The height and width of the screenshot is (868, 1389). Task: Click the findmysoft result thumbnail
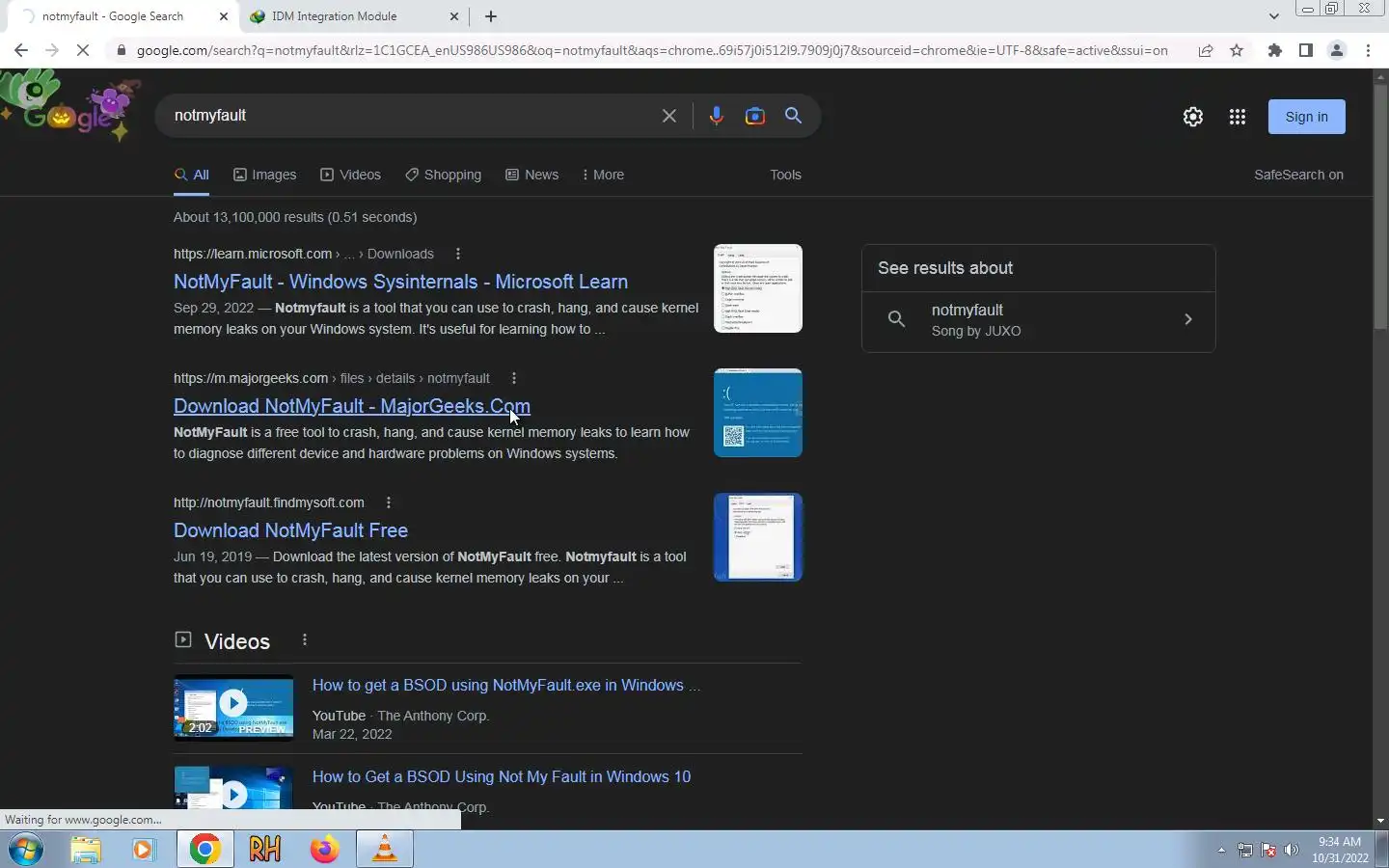pyautogui.click(x=758, y=537)
